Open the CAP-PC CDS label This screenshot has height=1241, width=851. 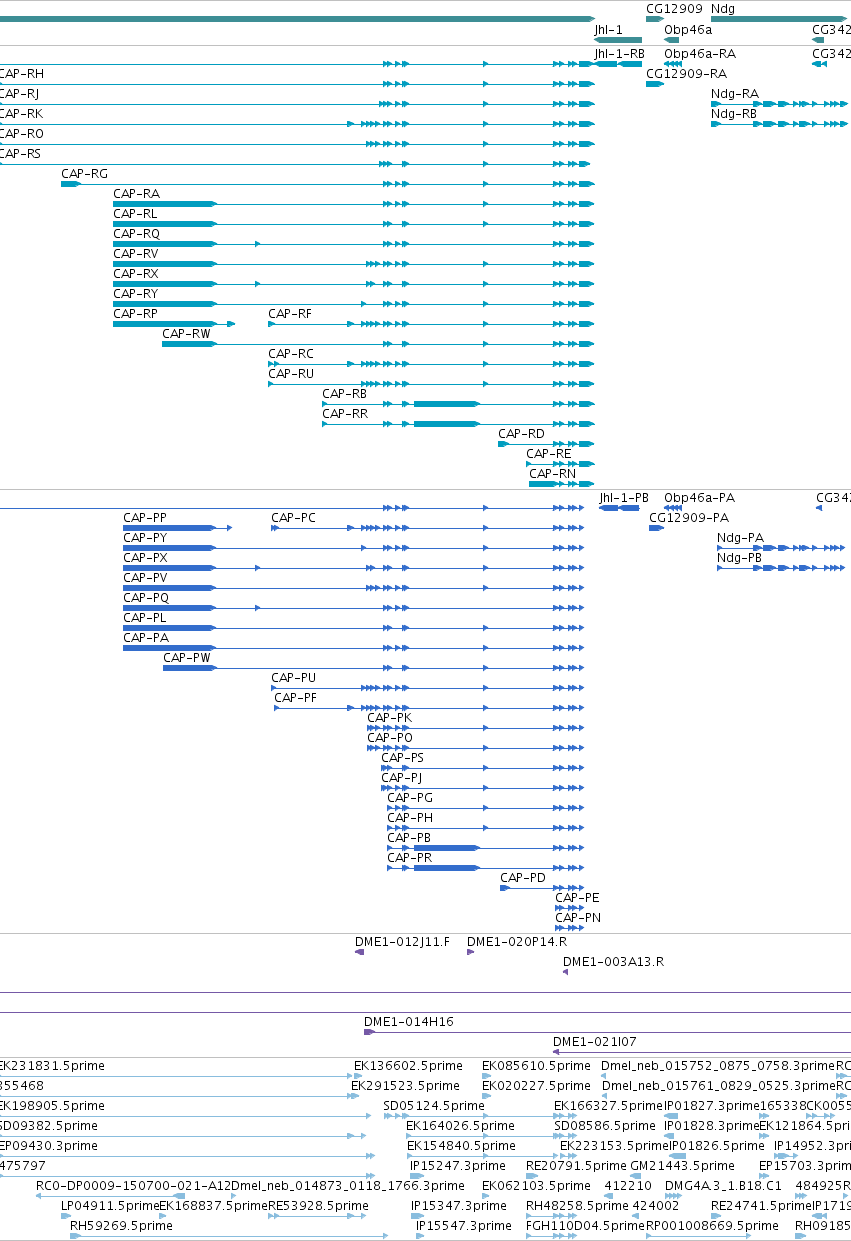294,518
